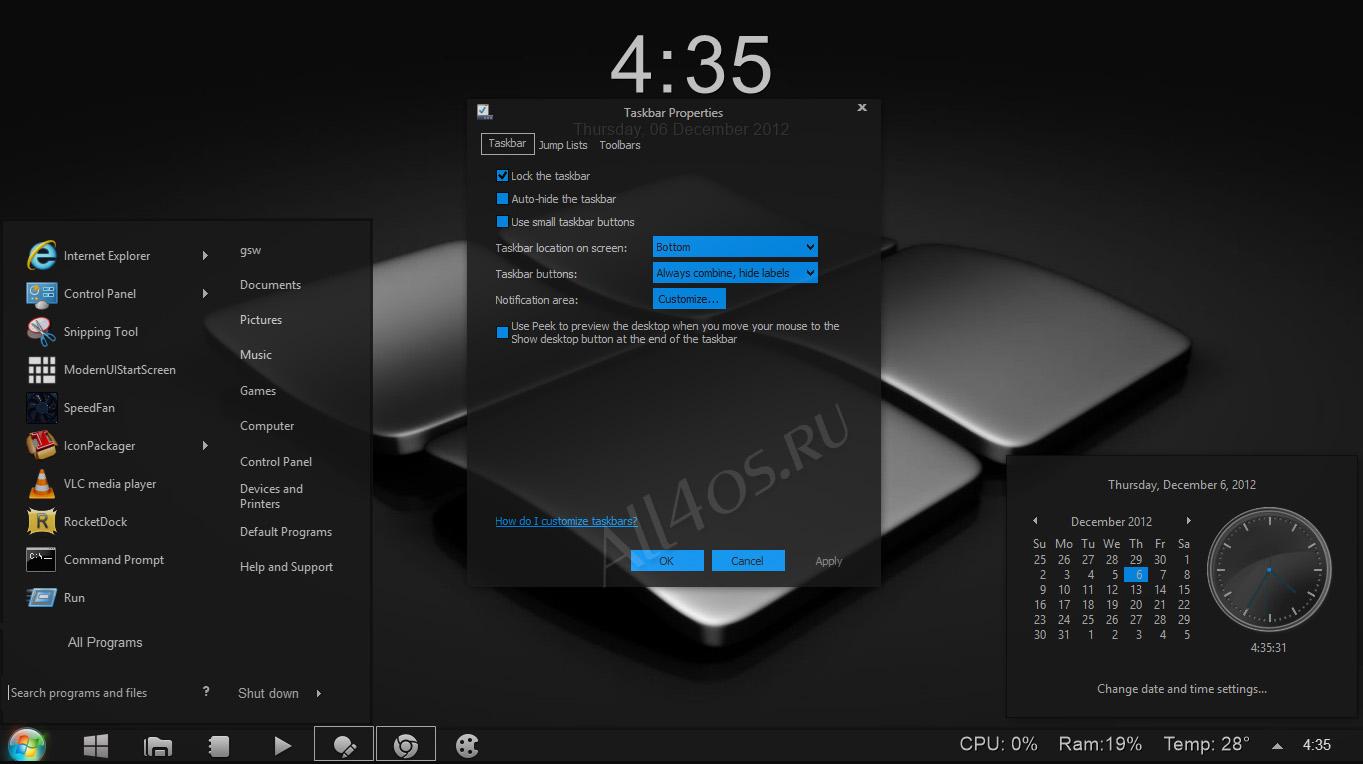1363x764 pixels.
Task: Open the paint palette taskbar icon
Action: (x=467, y=746)
